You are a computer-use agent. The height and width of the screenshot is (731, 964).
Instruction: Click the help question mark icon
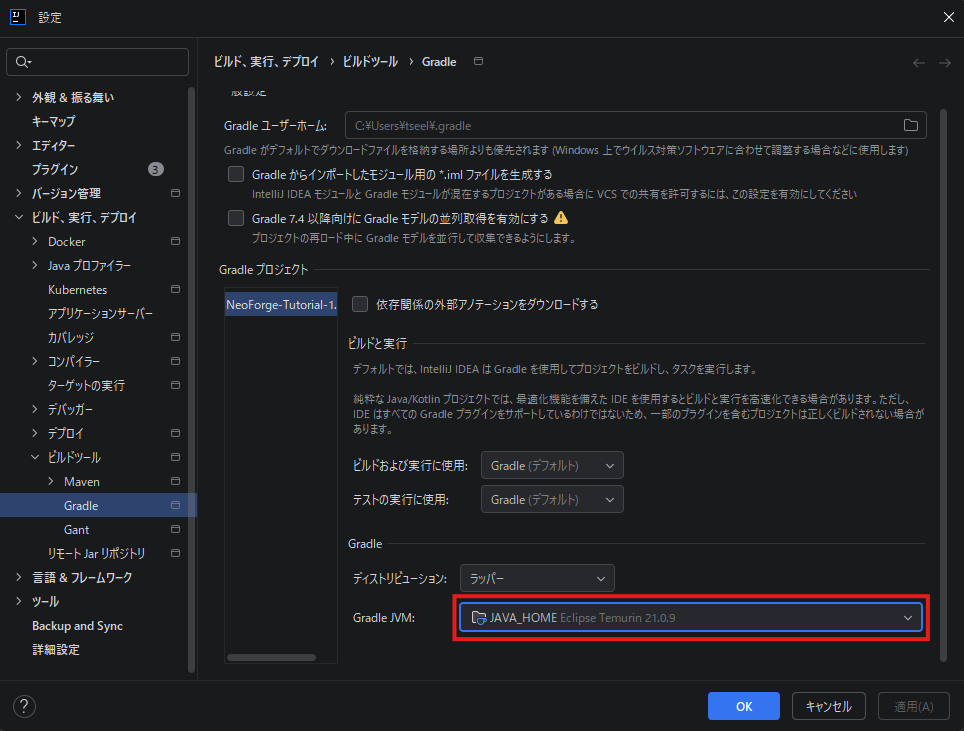coord(24,706)
